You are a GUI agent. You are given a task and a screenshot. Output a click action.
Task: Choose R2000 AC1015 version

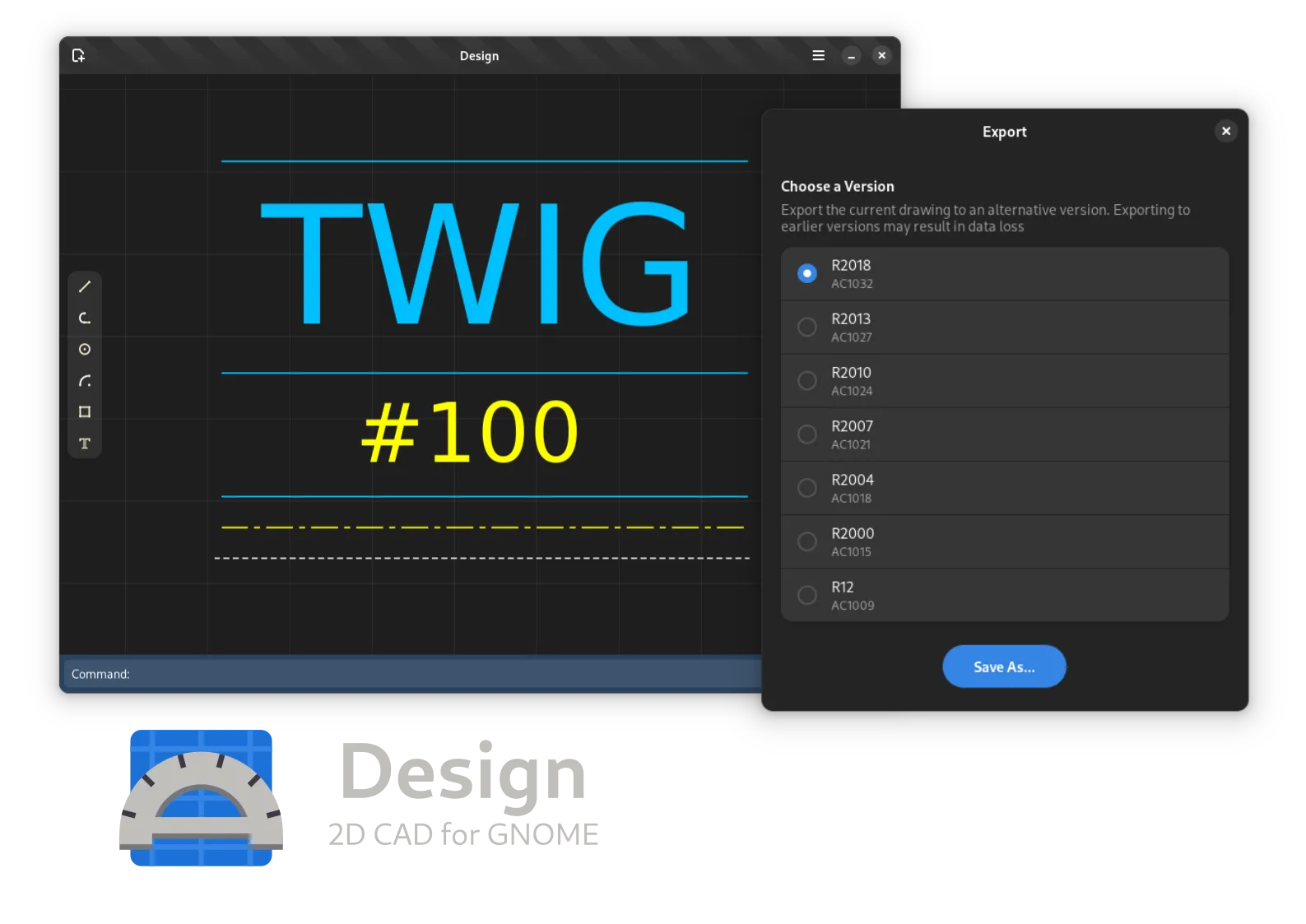(x=1004, y=541)
